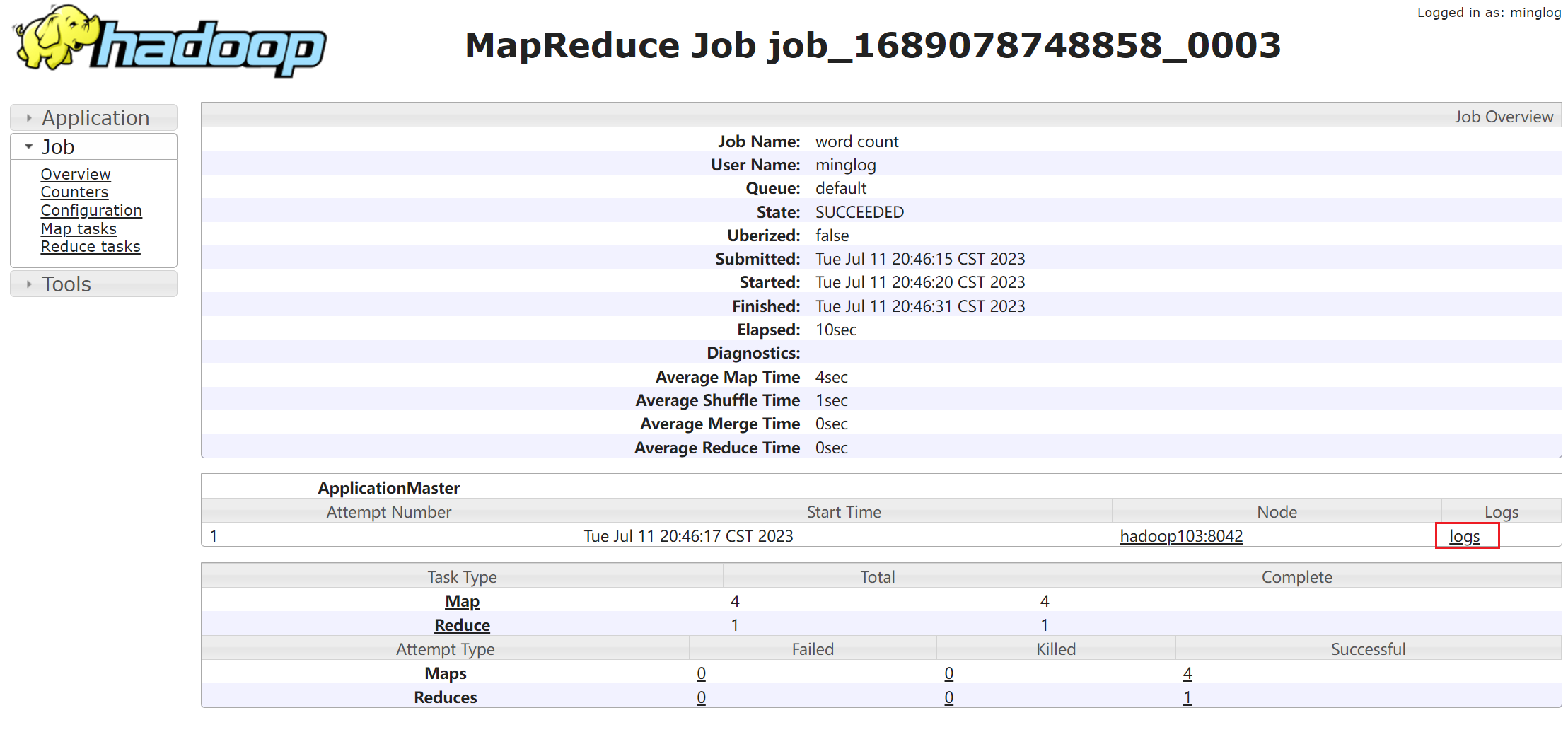Click the Job Overview panel header
This screenshot has width=1568, height=737.
(881, 116)
